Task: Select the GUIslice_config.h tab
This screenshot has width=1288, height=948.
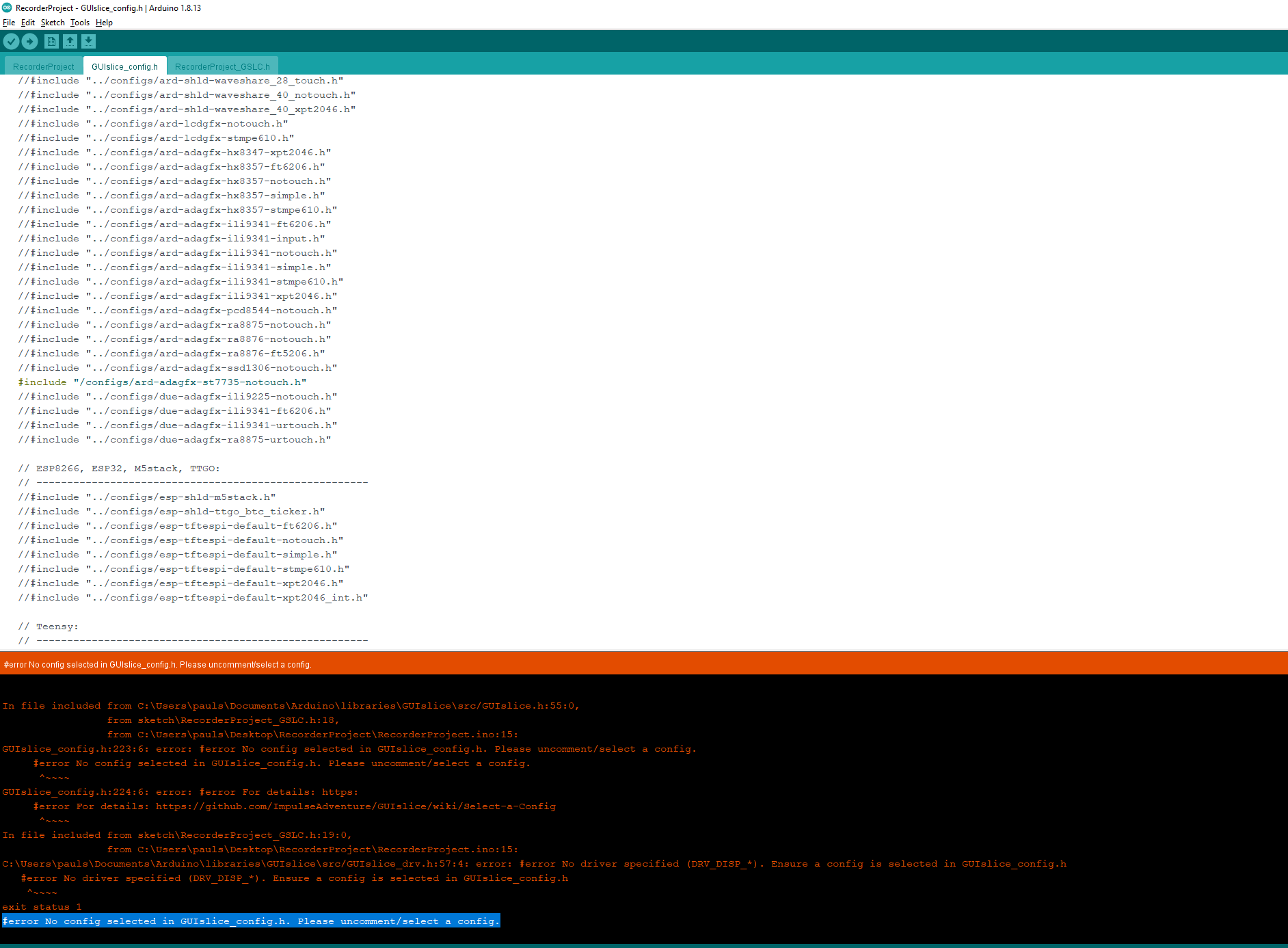Action: (124, 66)
